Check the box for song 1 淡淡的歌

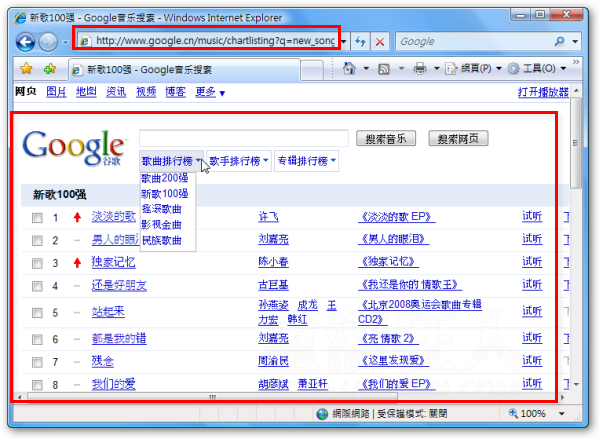37,218
